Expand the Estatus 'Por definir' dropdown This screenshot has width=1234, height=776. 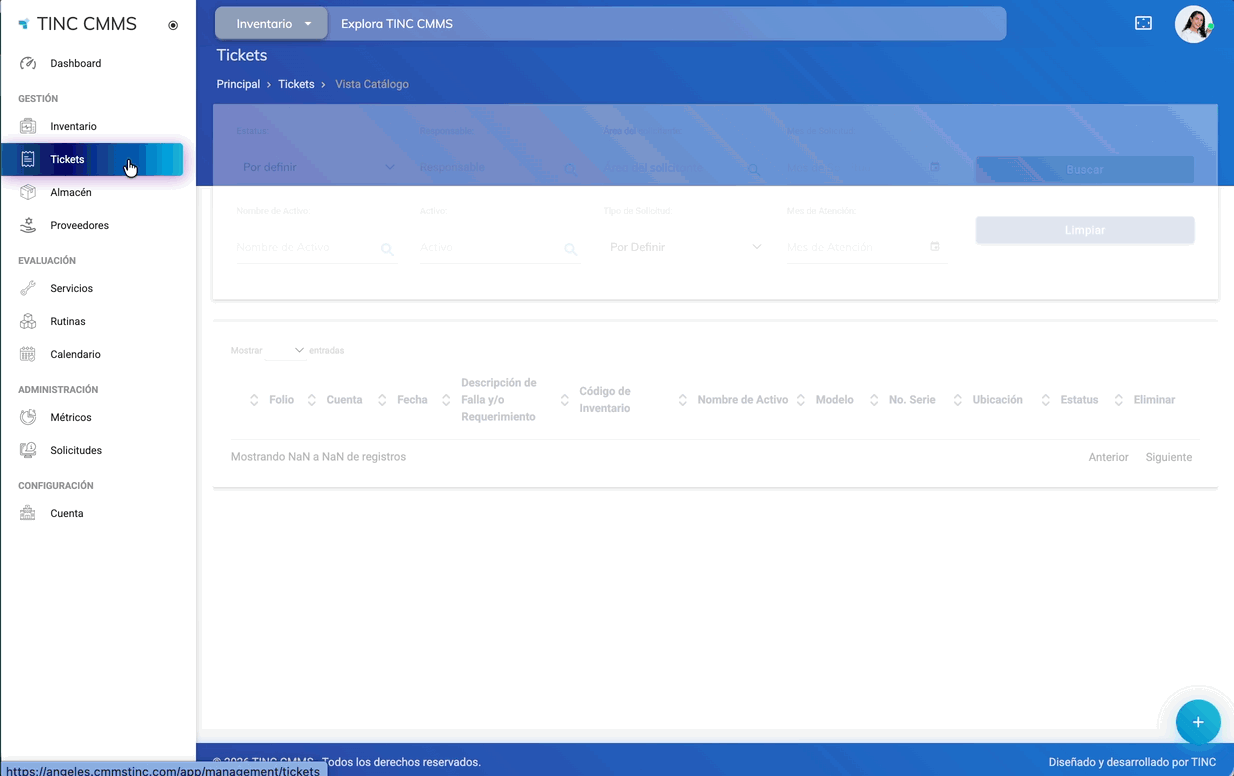pyautogui.click(x=317, y=167)
